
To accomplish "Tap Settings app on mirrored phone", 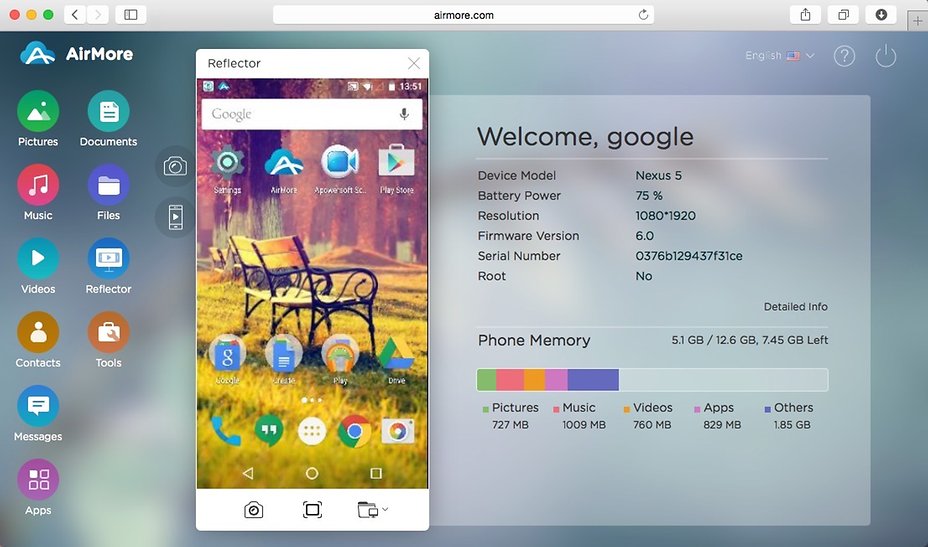I will pos(227,170).
